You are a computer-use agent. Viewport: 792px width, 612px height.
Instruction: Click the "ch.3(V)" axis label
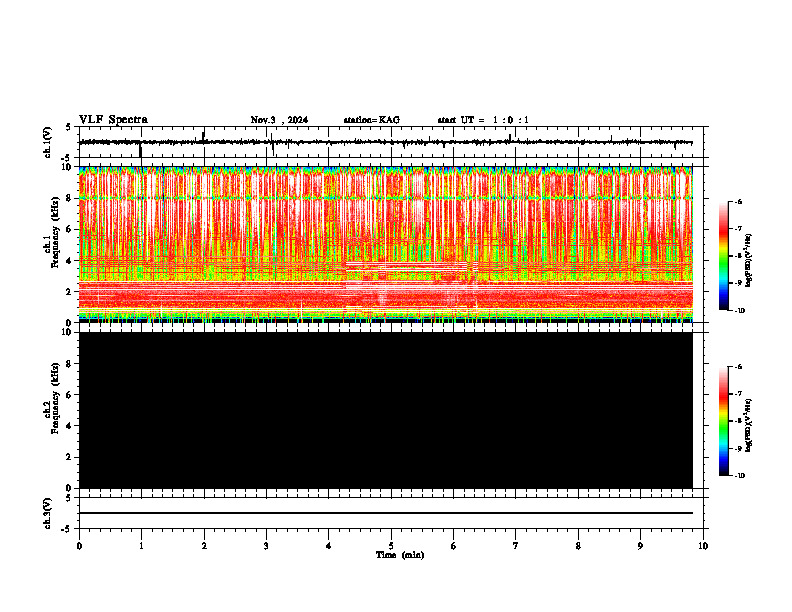pos(48,513)
